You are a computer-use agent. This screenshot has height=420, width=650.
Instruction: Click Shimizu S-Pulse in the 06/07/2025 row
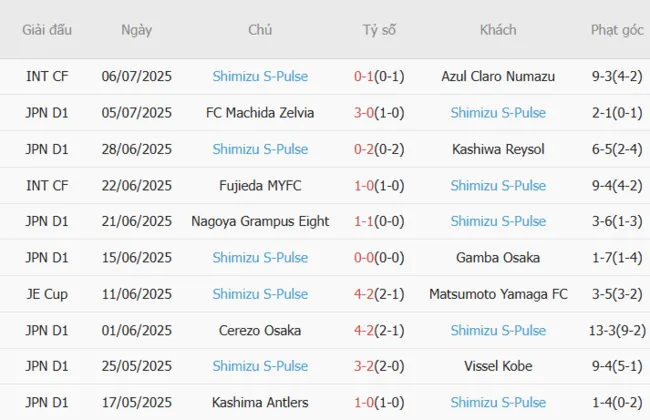coord(260,76)
